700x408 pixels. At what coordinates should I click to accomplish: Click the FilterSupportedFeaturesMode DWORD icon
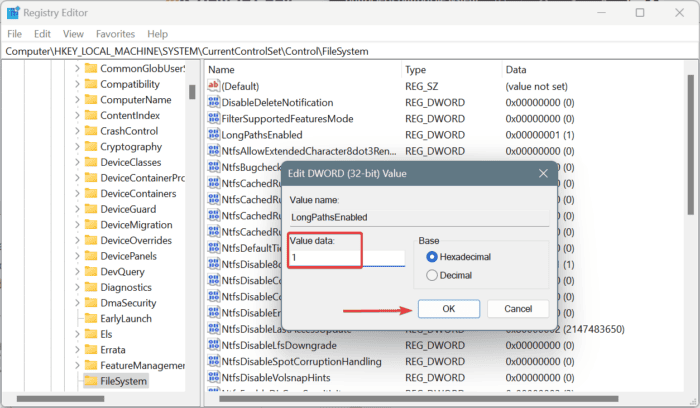coord(214,118)
